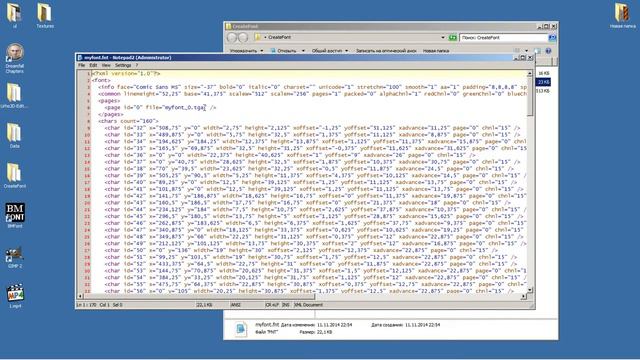
Task: Click the horizontal scrollbar left arrow in Notepad2
Action: pyautogui.click(x=80, y=296)
